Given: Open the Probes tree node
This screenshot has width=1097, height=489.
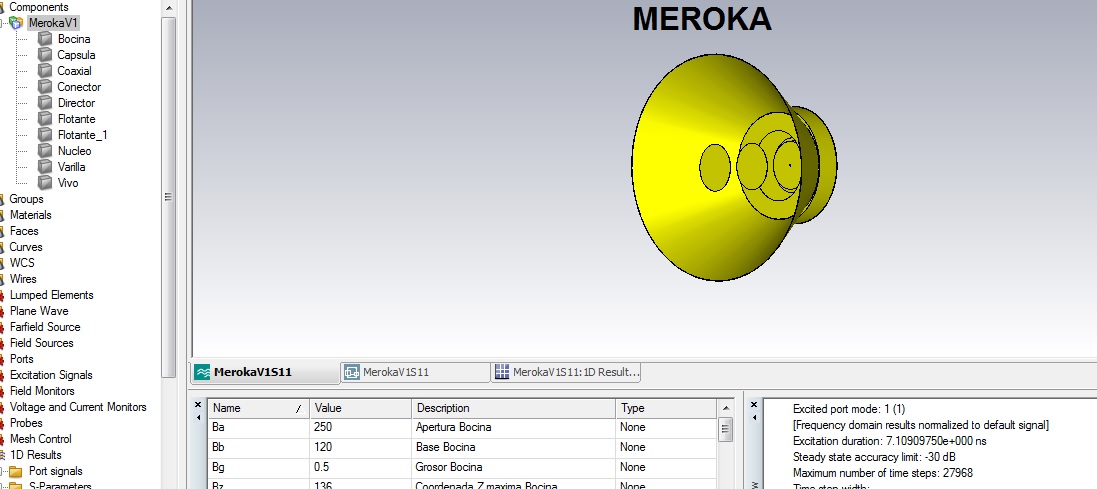Looking at the screenshot, I should (26, 423).
